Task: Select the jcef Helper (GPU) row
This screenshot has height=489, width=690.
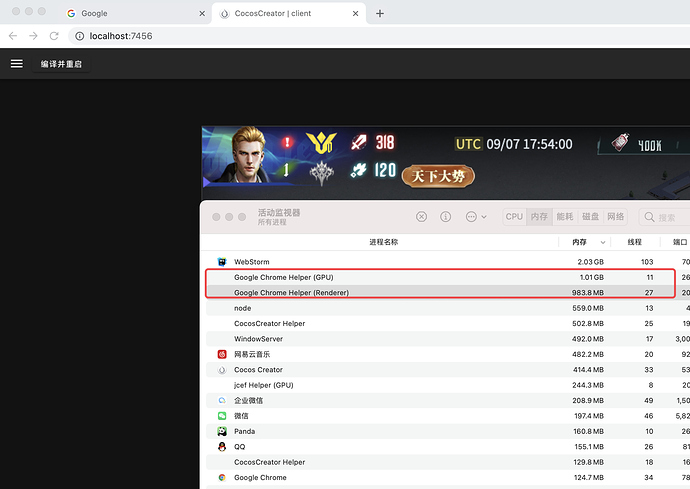Action: [x=448, y=385]
